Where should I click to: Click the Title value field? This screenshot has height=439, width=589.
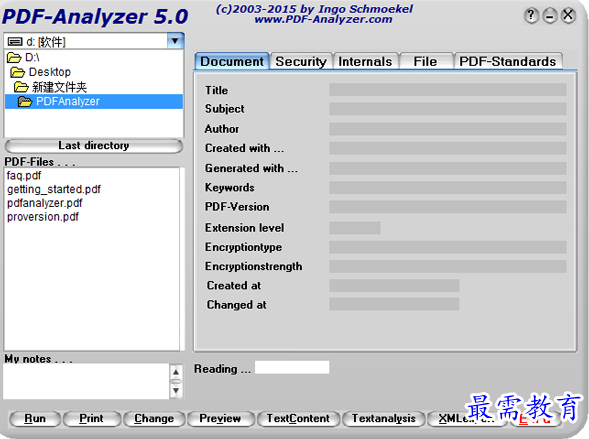point(448,90)
